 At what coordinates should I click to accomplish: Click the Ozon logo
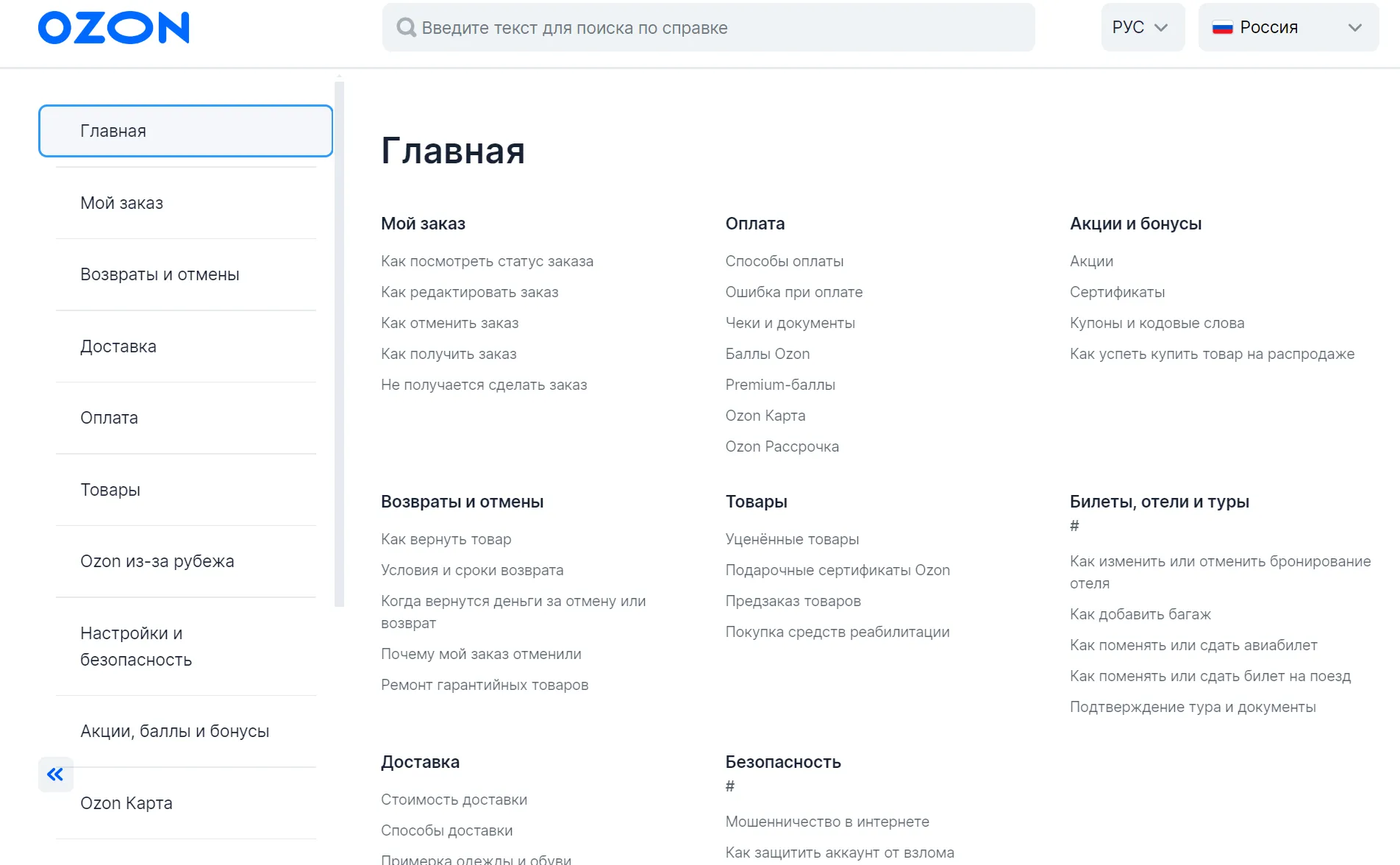pyautogui.click(x=113, y=28)
